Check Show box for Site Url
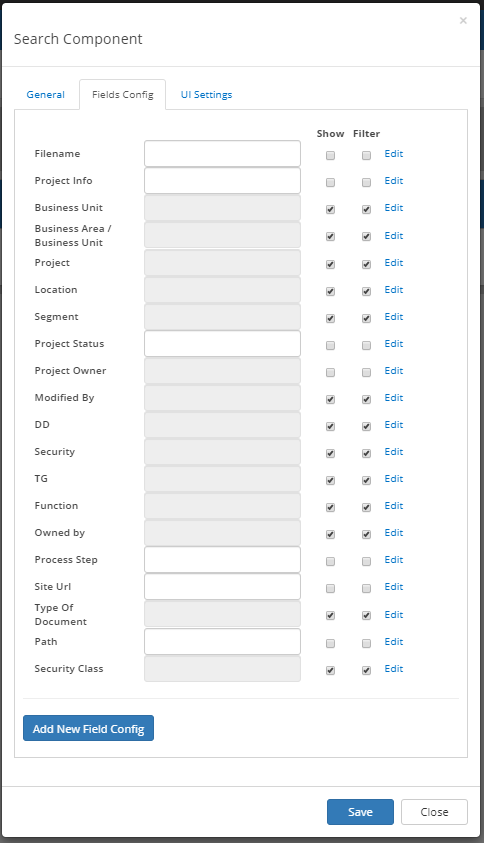This screenshot has width=484, height=843. [331, 588]
